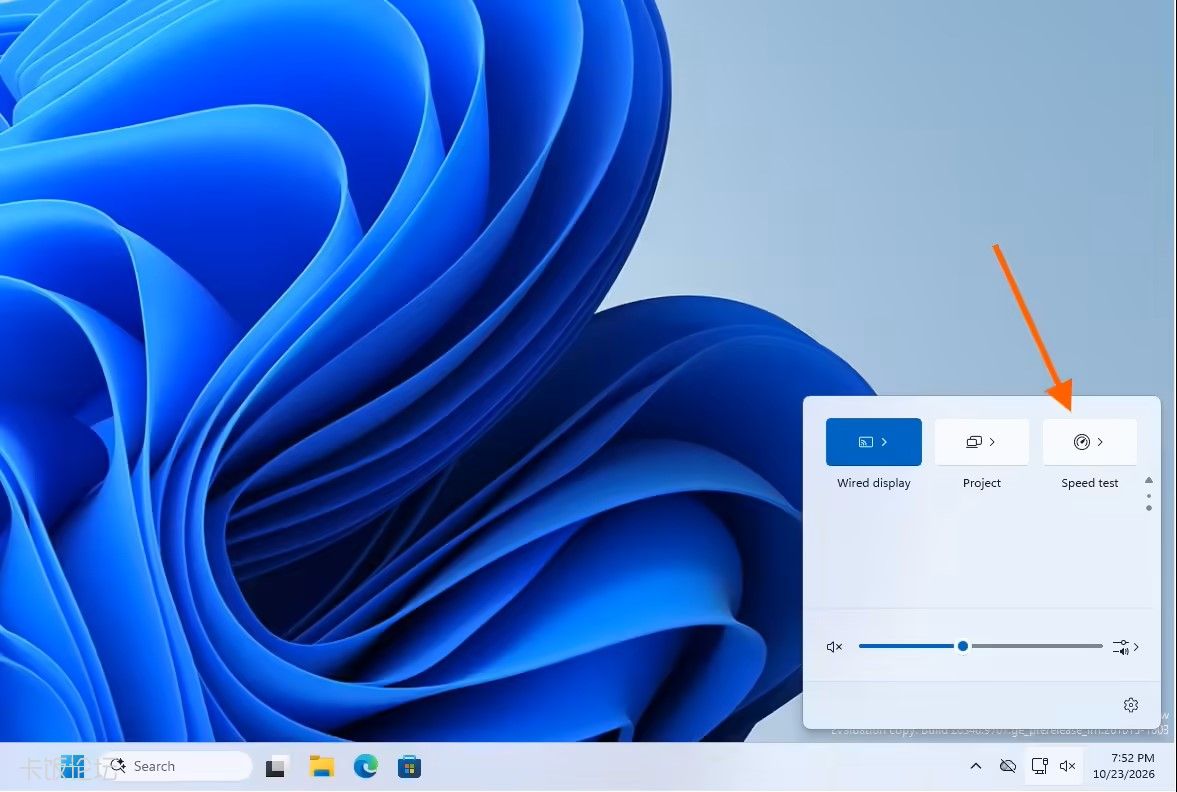The width and height of the screenshot is (1177, 792).
Task: Open Project options via its chevron
Action: (x=992, y=441)
